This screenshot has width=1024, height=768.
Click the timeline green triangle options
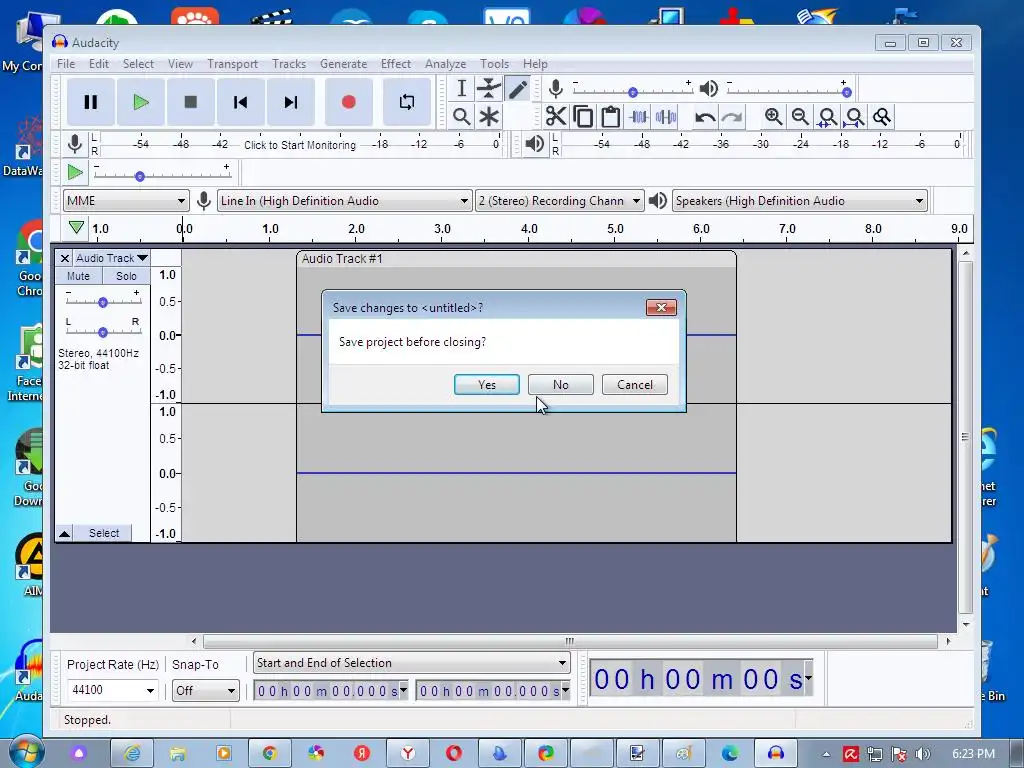point(76,228)
